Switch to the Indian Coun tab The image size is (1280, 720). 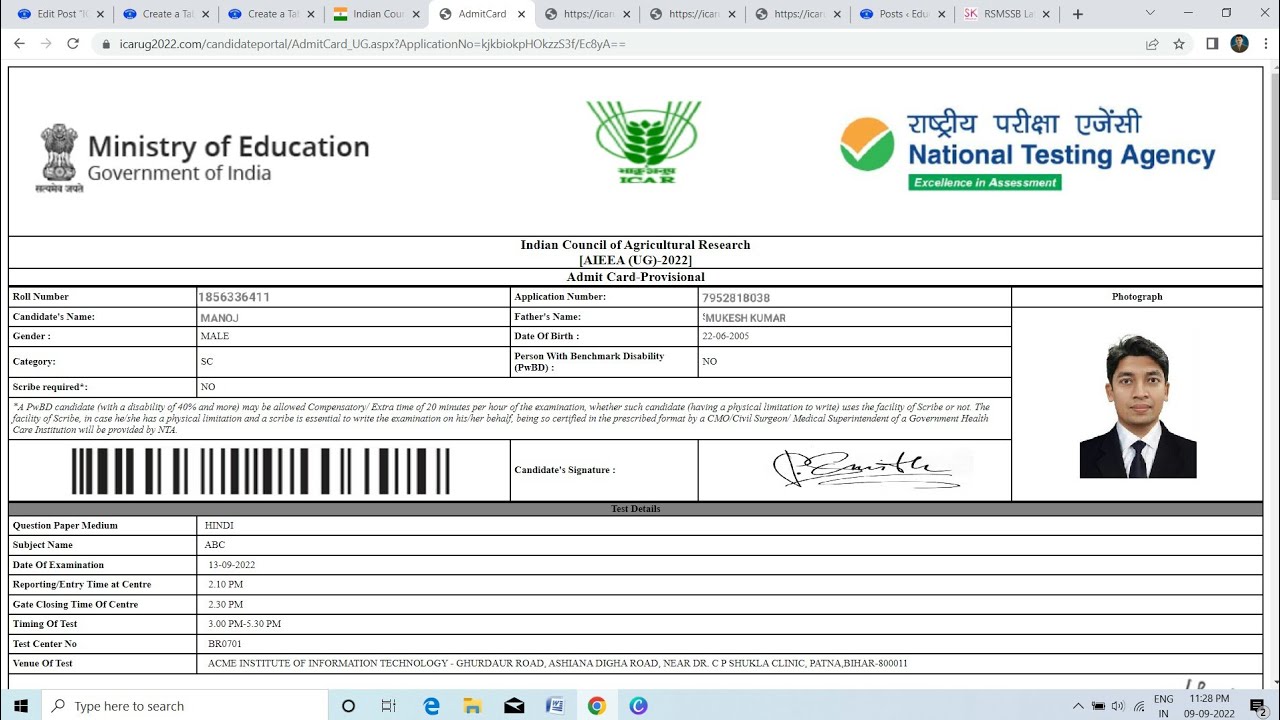pyautogui.click(x=378, y=14)
